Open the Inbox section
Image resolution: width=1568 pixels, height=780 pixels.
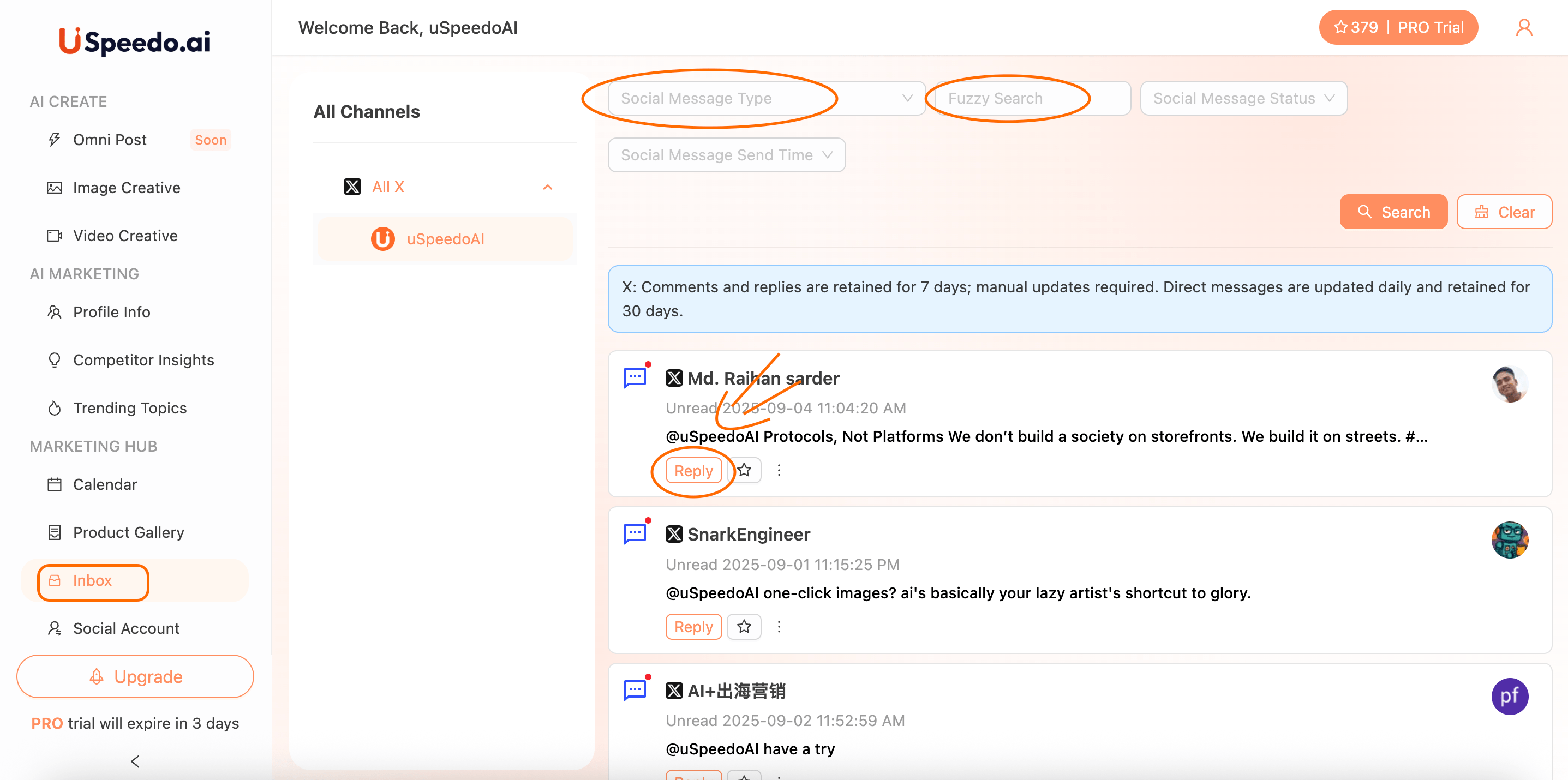click(x=93, y=581)
